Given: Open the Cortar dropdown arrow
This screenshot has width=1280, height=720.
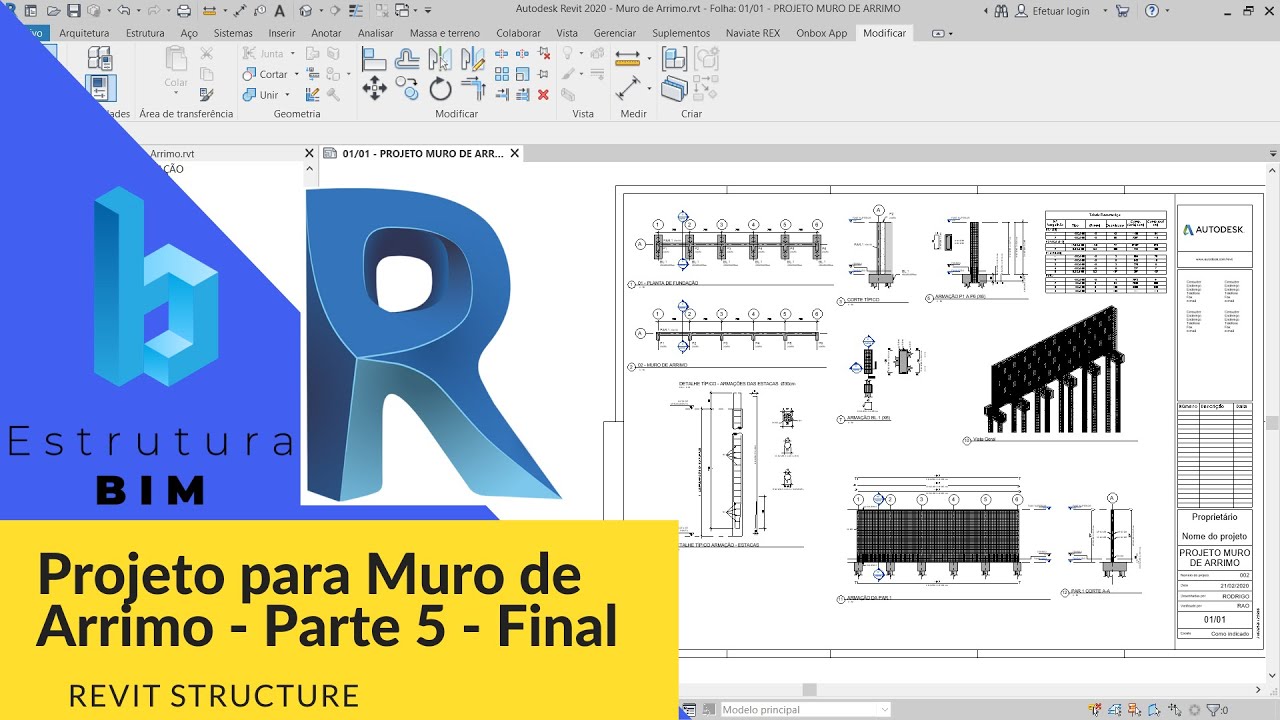Looking at the screenshot, I should (296, 74).
